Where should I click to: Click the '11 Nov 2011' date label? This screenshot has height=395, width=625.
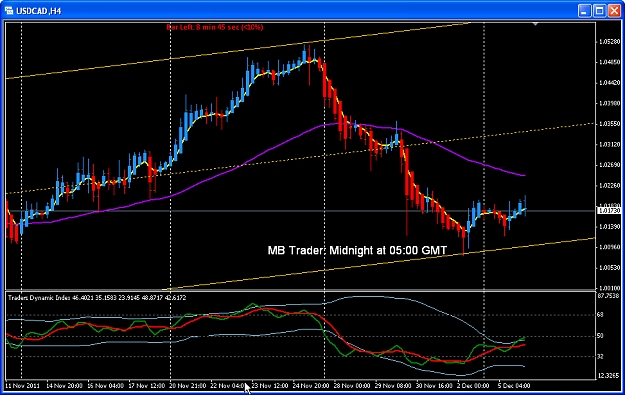pyautogui.click(x=22, y=385)
